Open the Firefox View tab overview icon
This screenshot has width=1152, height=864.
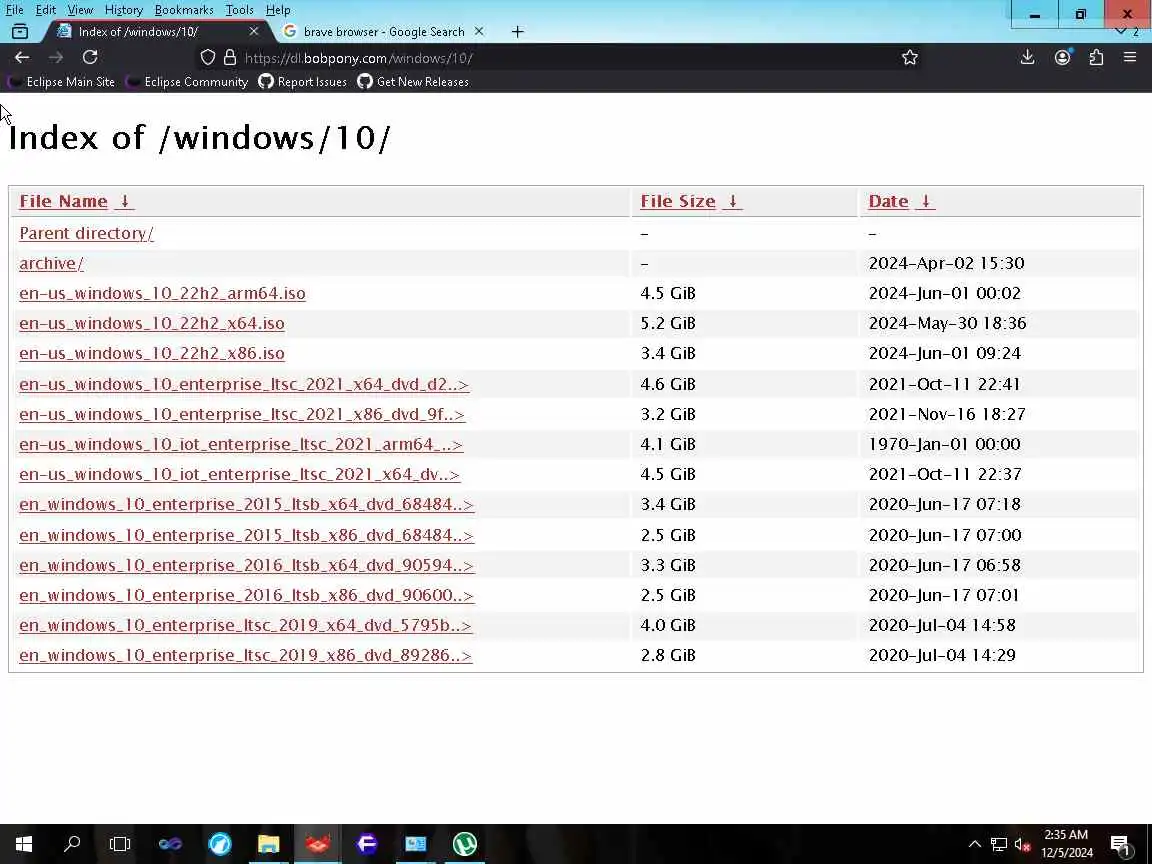(x=20, y=32)
